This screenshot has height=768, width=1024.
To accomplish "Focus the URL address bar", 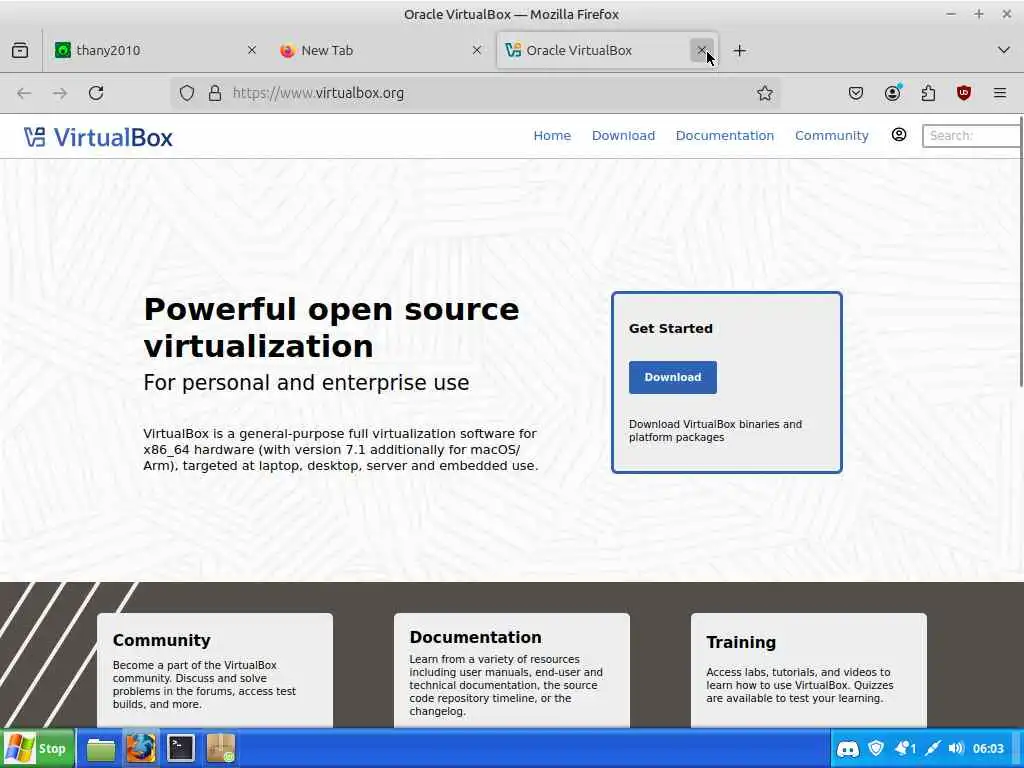I will click(477, 93).
